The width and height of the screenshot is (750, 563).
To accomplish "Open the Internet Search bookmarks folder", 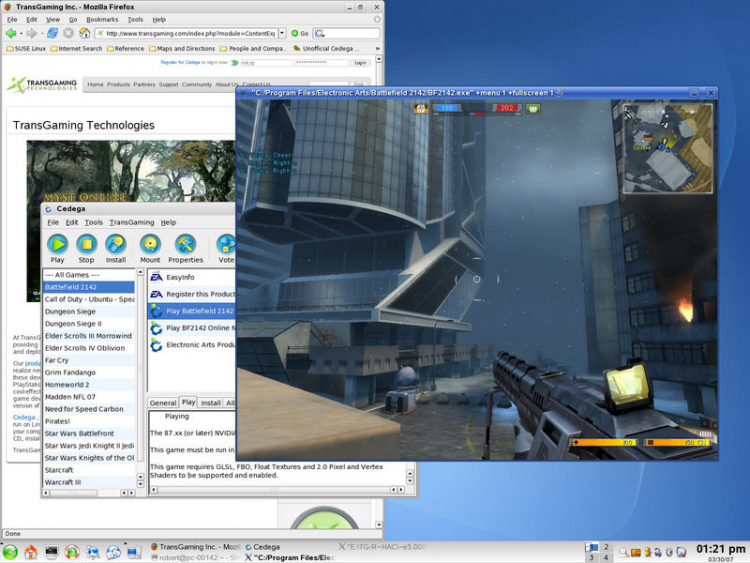I will click(77, 48).
